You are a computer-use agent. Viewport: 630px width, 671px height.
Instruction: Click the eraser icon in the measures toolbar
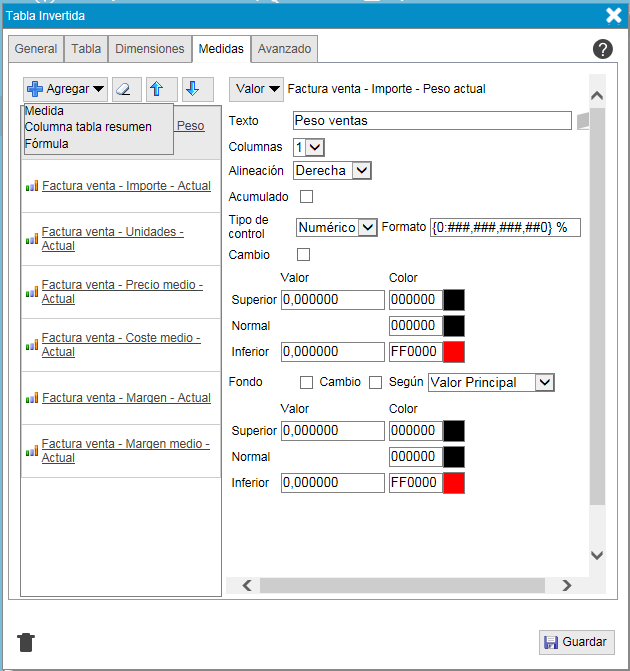(127, 89)
